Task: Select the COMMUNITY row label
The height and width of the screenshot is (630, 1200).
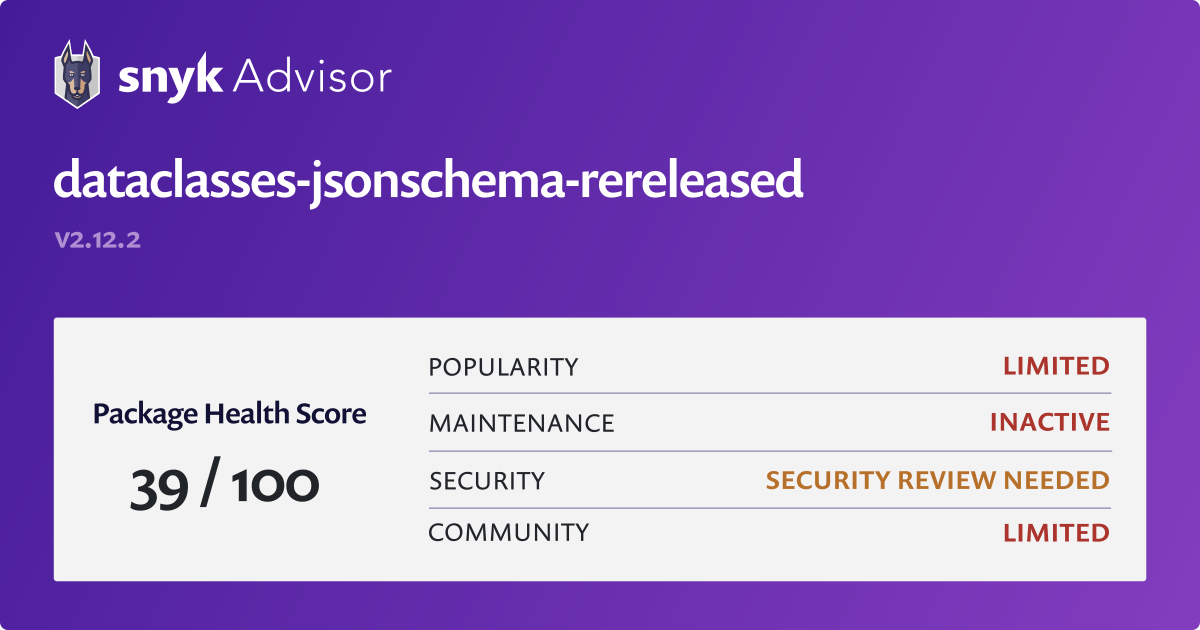Action: [509, 533]
